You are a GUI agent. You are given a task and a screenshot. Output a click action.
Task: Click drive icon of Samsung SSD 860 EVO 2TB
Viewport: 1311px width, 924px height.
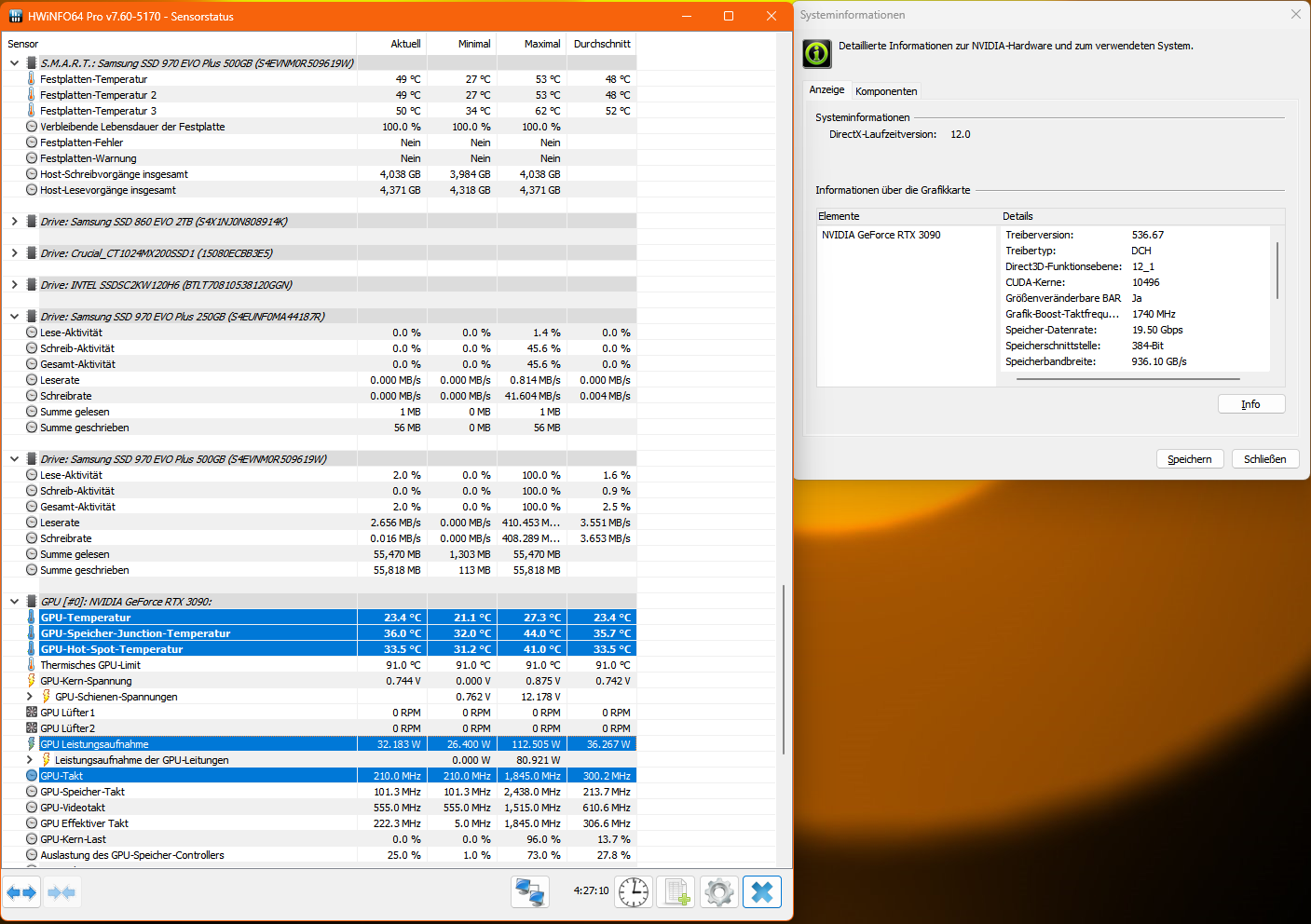pyautogui.click(x=32, y=222)
